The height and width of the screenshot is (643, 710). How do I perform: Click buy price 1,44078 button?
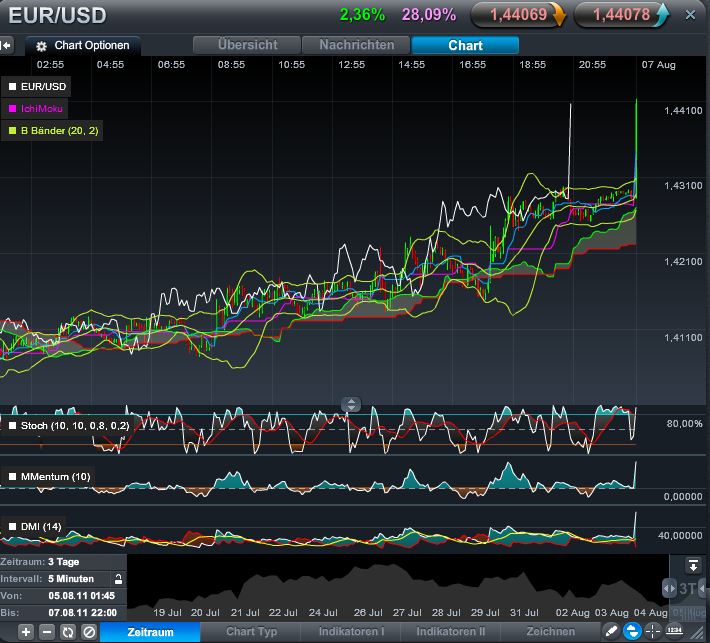pos(621,15)
